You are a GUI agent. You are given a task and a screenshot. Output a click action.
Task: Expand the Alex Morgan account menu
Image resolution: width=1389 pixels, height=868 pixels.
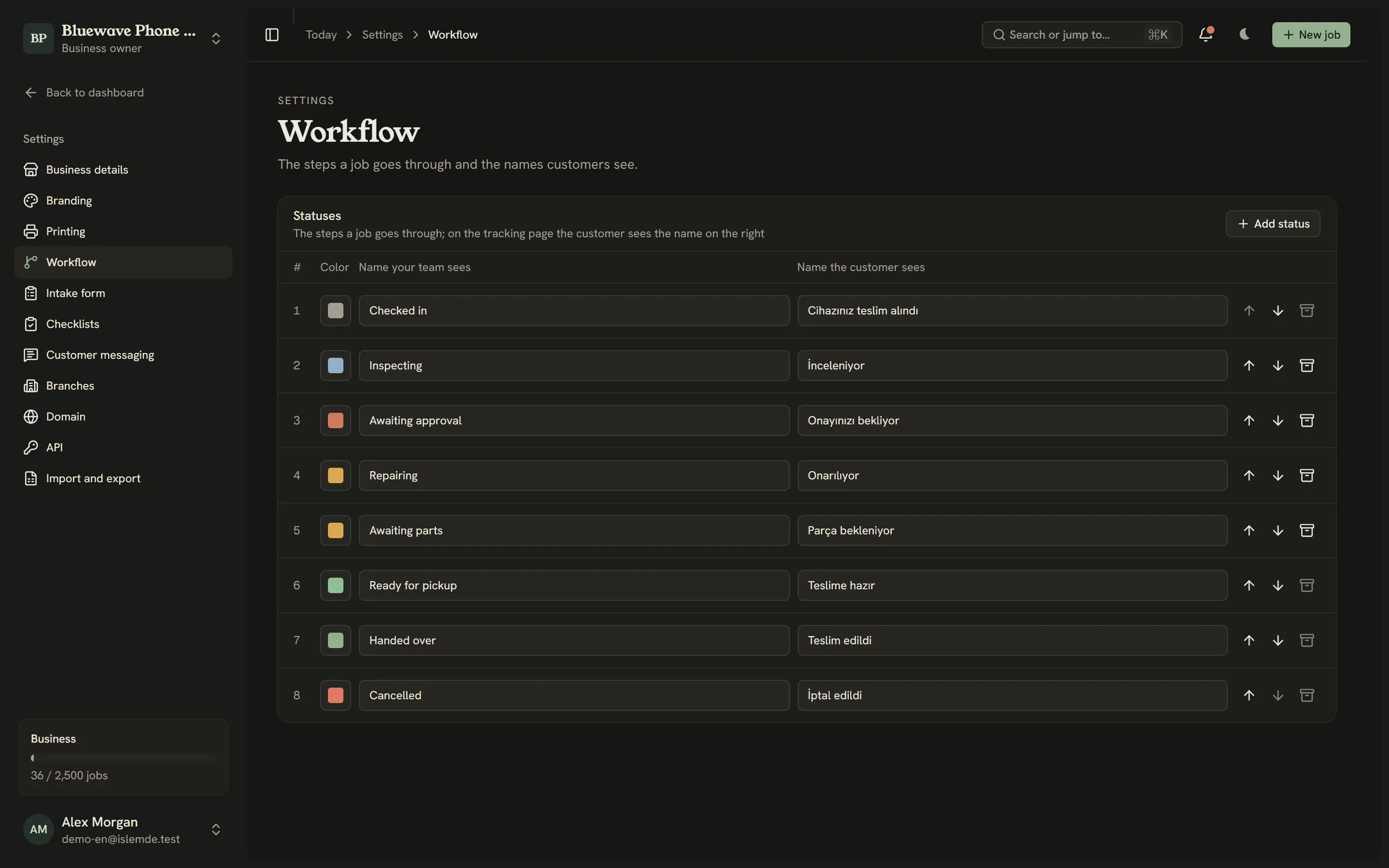coord(216,830)
